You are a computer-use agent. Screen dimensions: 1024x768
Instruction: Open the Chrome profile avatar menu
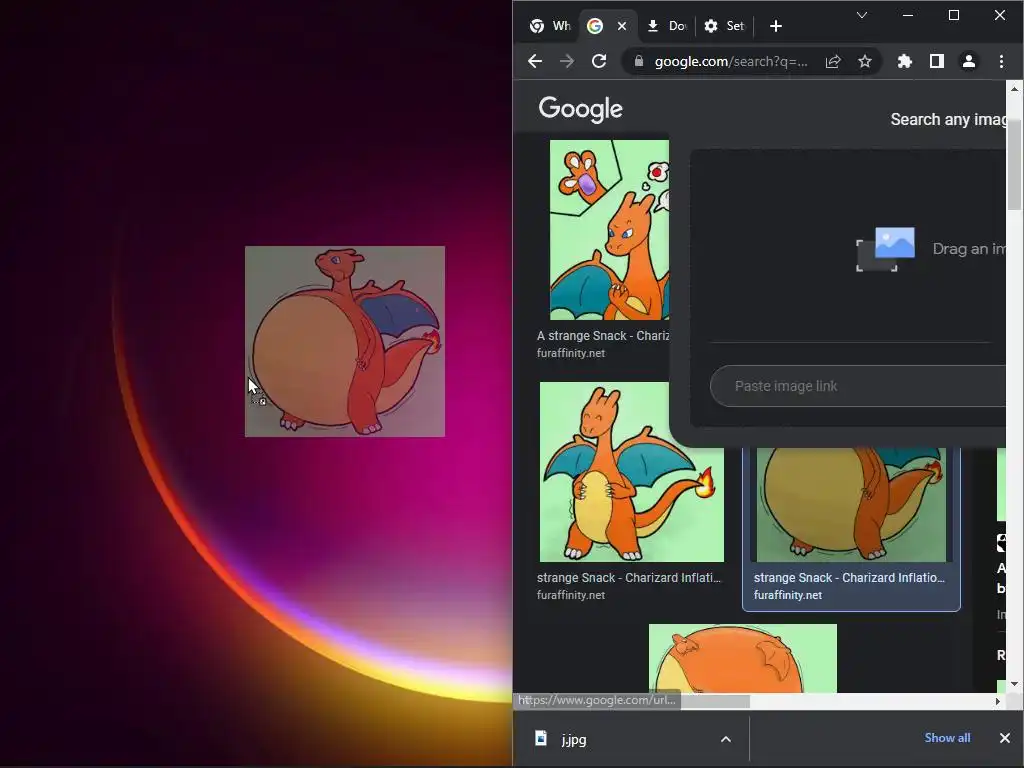tap(968, 61)
